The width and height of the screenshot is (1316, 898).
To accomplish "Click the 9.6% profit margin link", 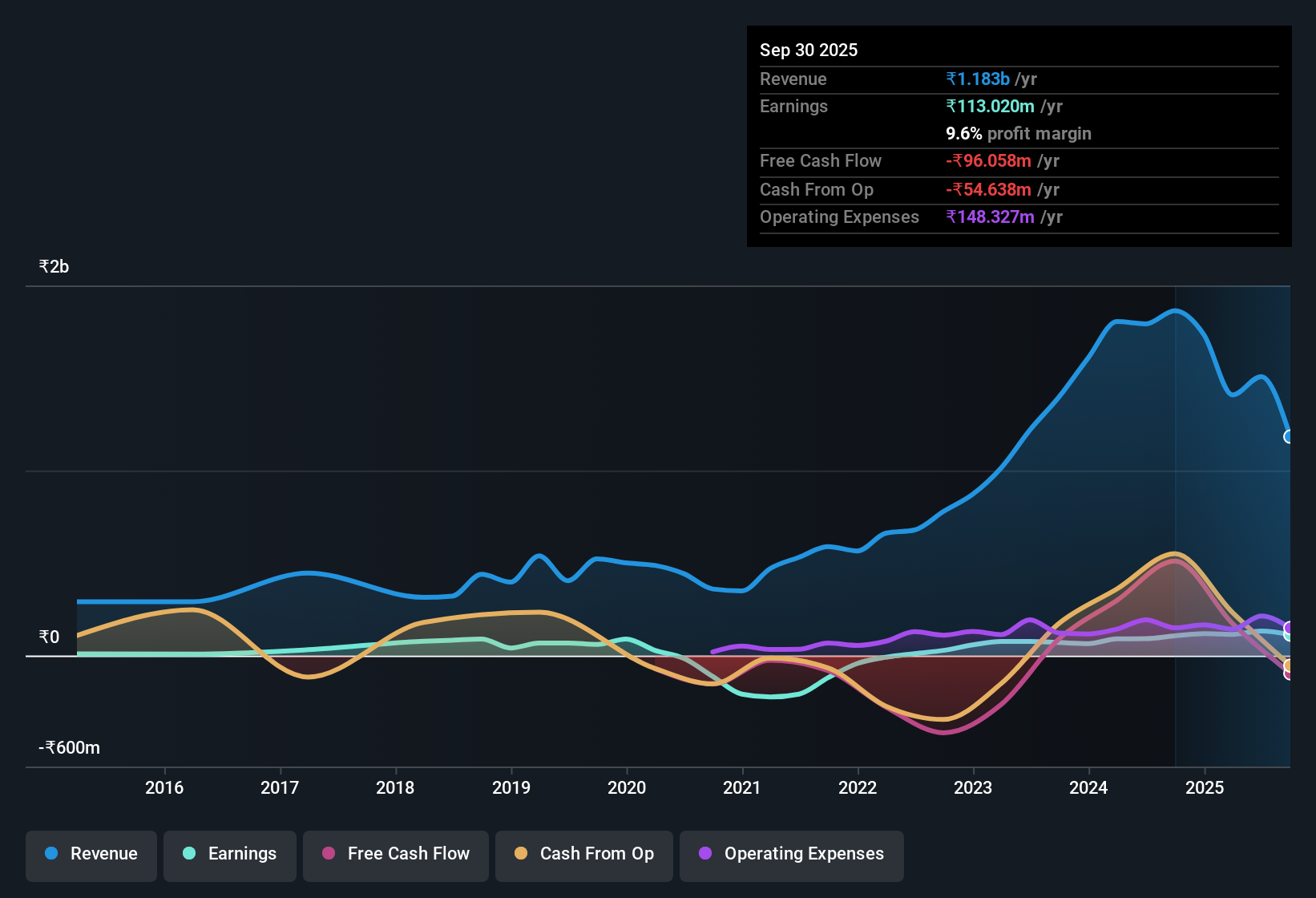I will click(1018, 134).
